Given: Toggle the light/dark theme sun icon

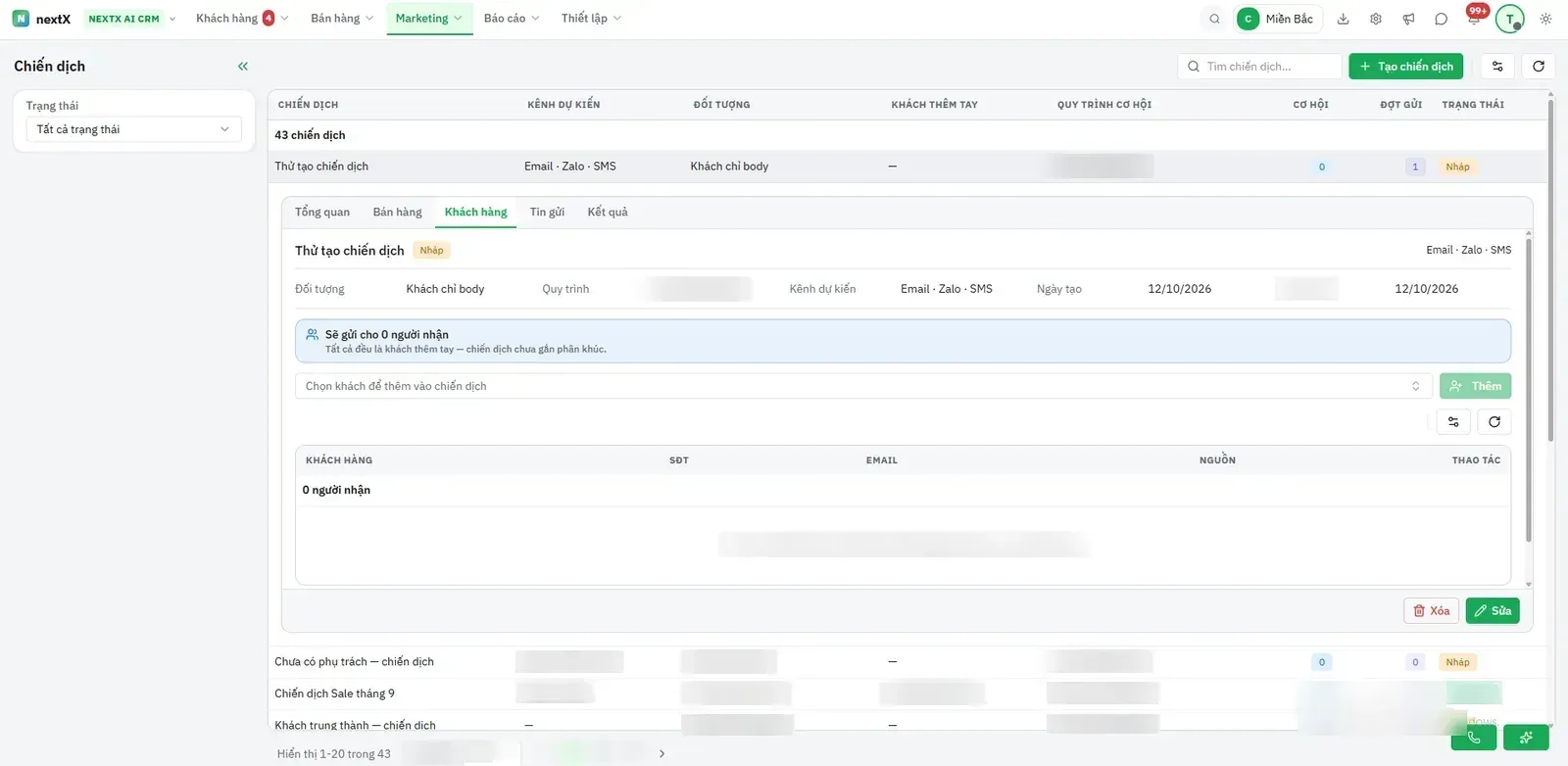Looking at the screenshot, I should tap(1545, 19).
